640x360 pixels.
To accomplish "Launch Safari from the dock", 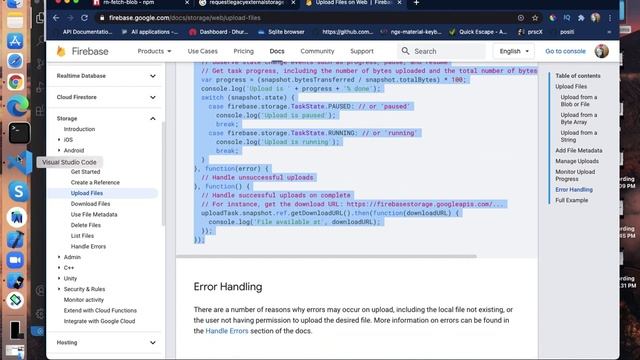I will click(15, 61).
